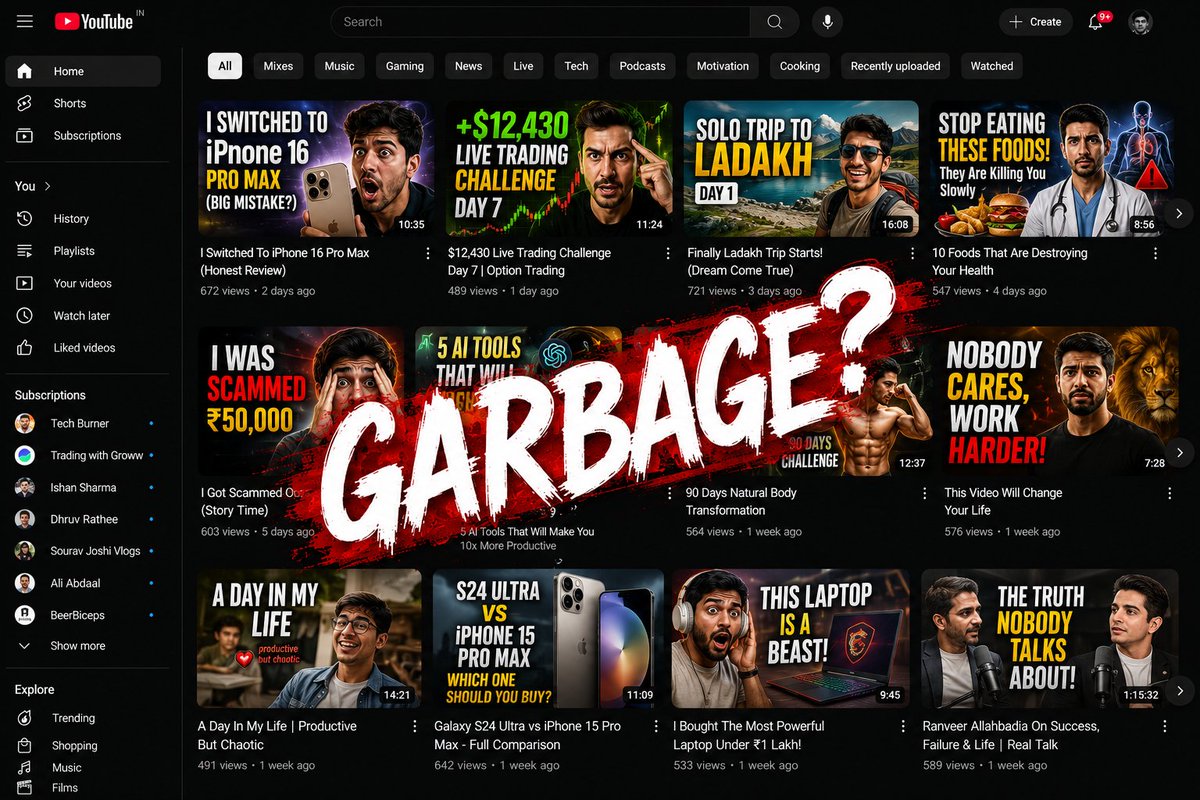This screenshot has width=1200, height=800.
Task: Select the Live filter chip
Action: [x=523, y=66]
